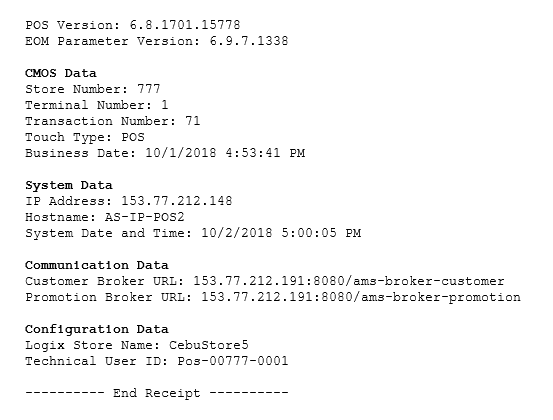
Task: Click the Terminal Number line
Action: (97, 105)
